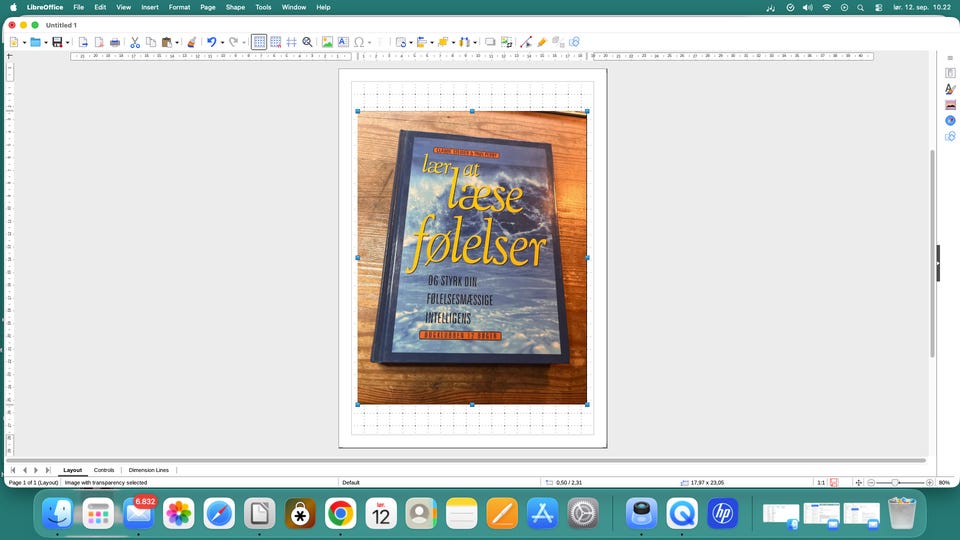Switch to the Dimension Lines layer tab

coord(149,470)
